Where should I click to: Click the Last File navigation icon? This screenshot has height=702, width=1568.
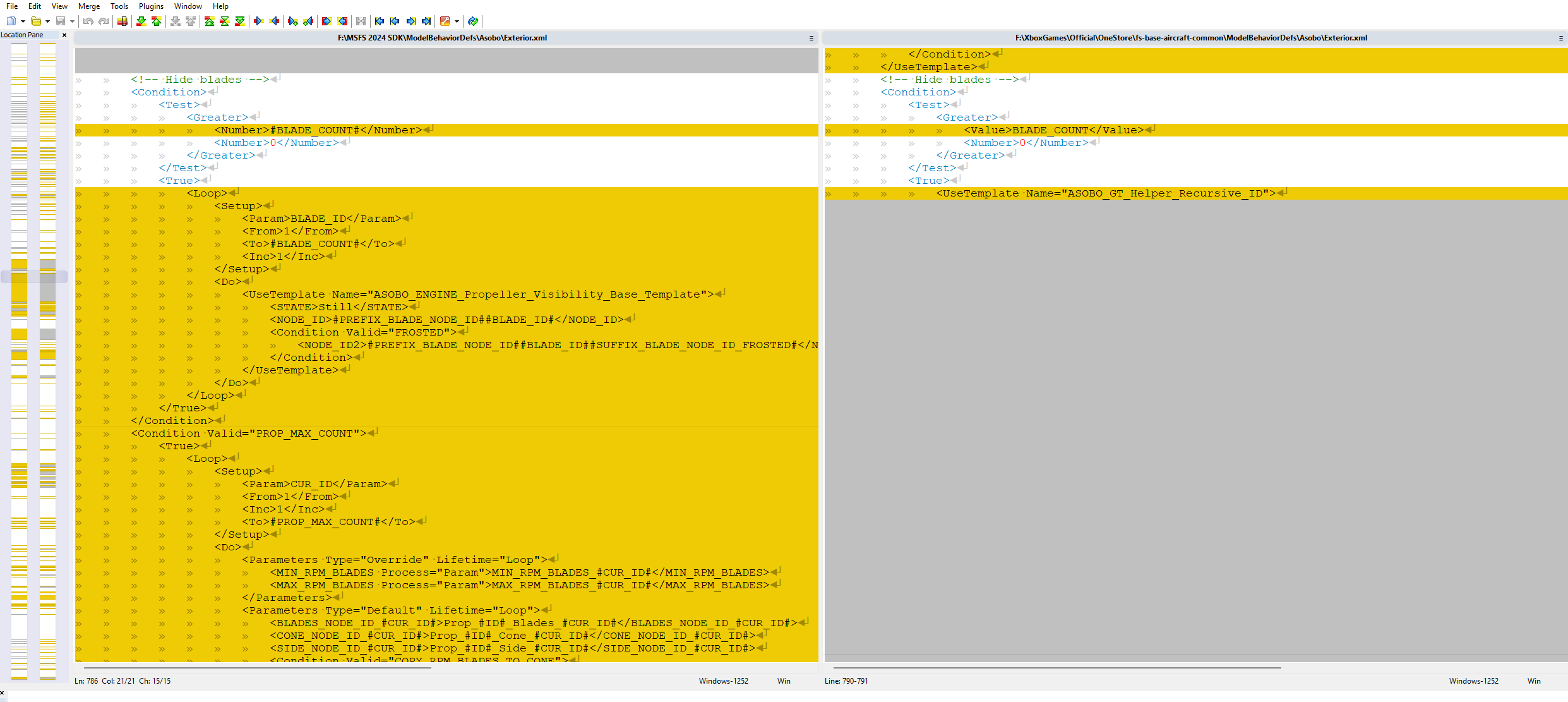pyautogui.click(x=427, y=21)
